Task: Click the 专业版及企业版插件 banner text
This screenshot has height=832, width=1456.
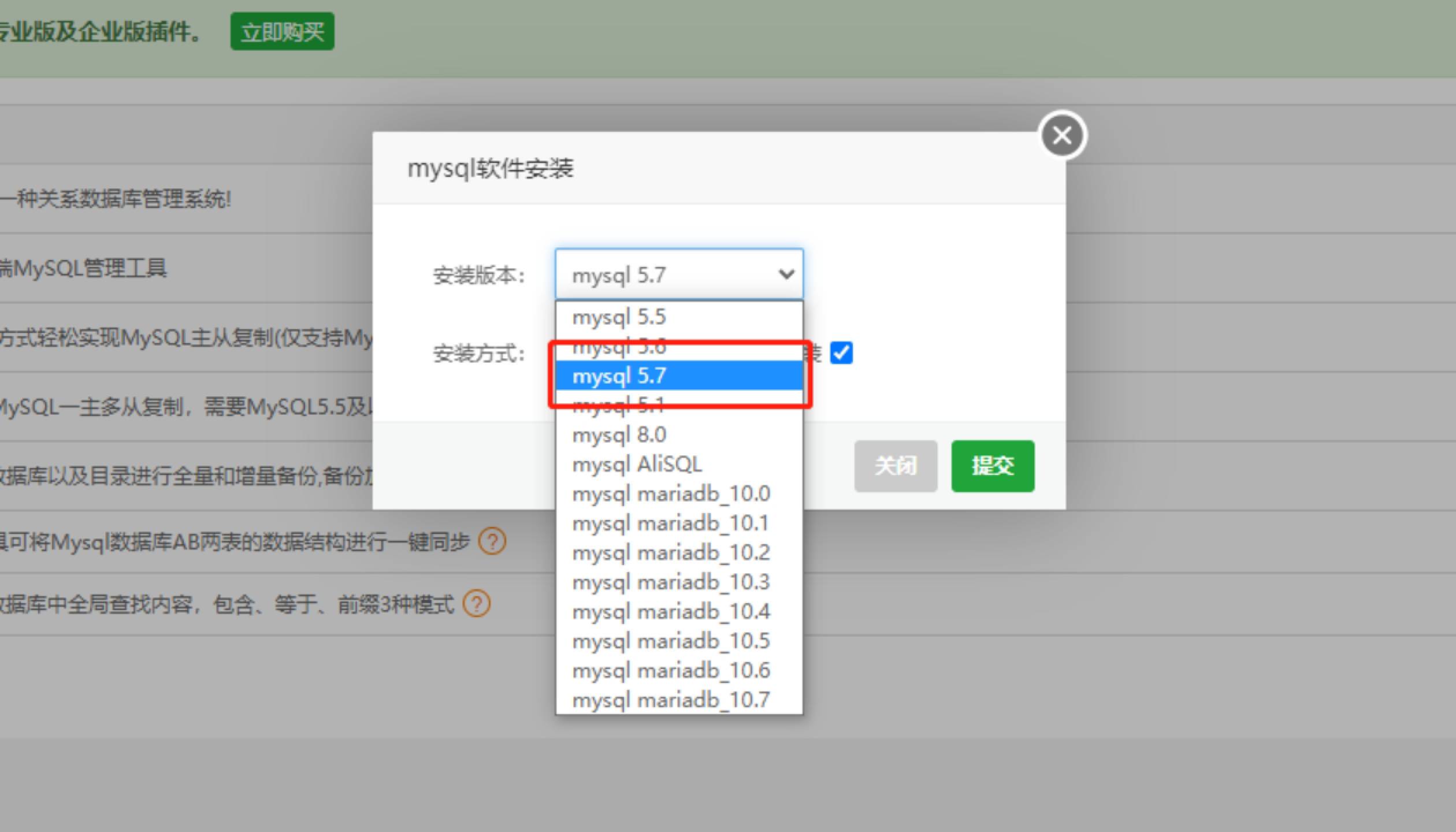Action: pos(101,32)
